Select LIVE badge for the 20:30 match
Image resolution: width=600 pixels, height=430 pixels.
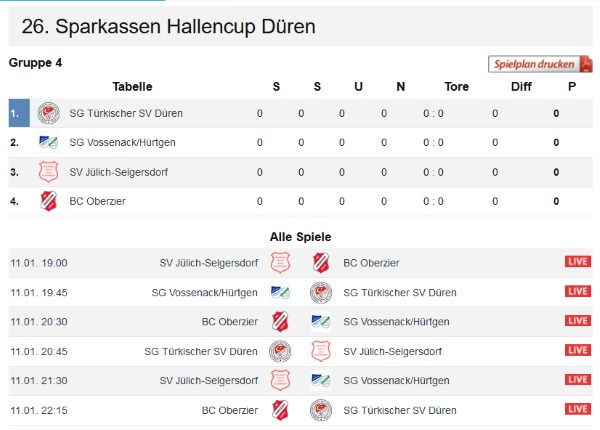[x=578, y=321]
